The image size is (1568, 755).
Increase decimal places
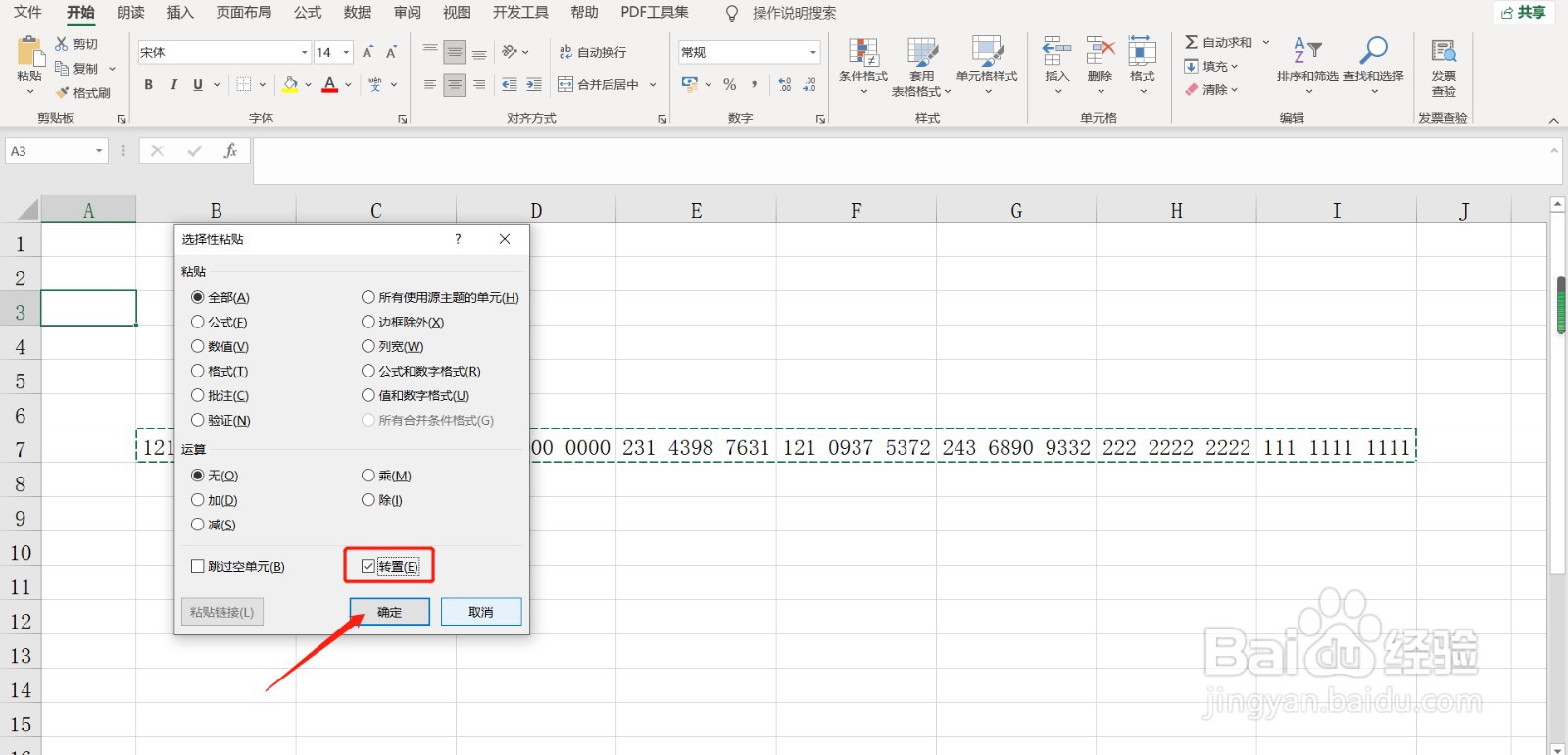click(785, 85)
